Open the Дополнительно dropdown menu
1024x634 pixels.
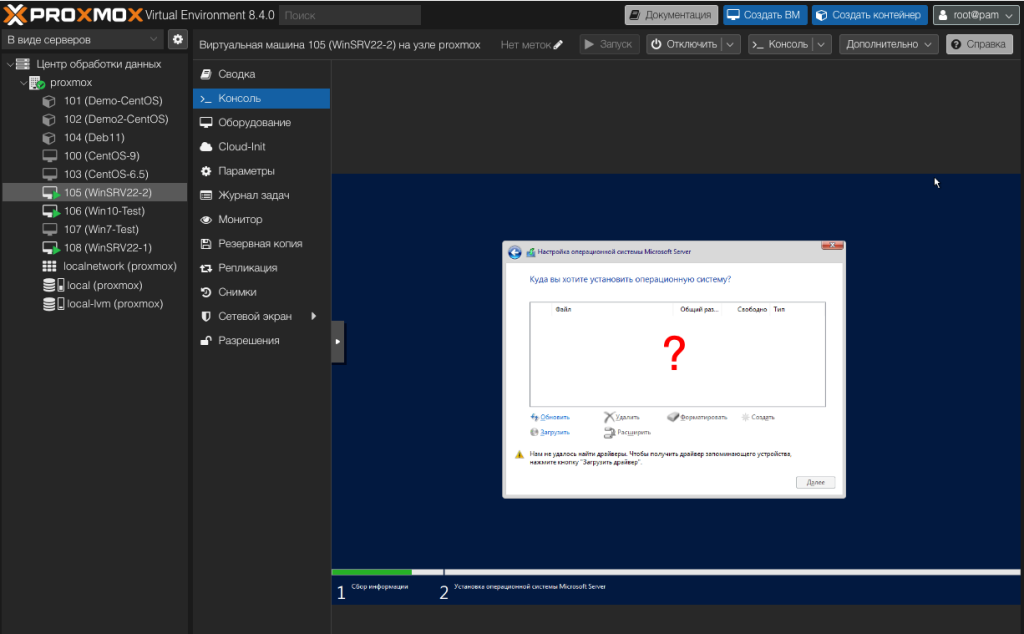(x=889, y=45)
